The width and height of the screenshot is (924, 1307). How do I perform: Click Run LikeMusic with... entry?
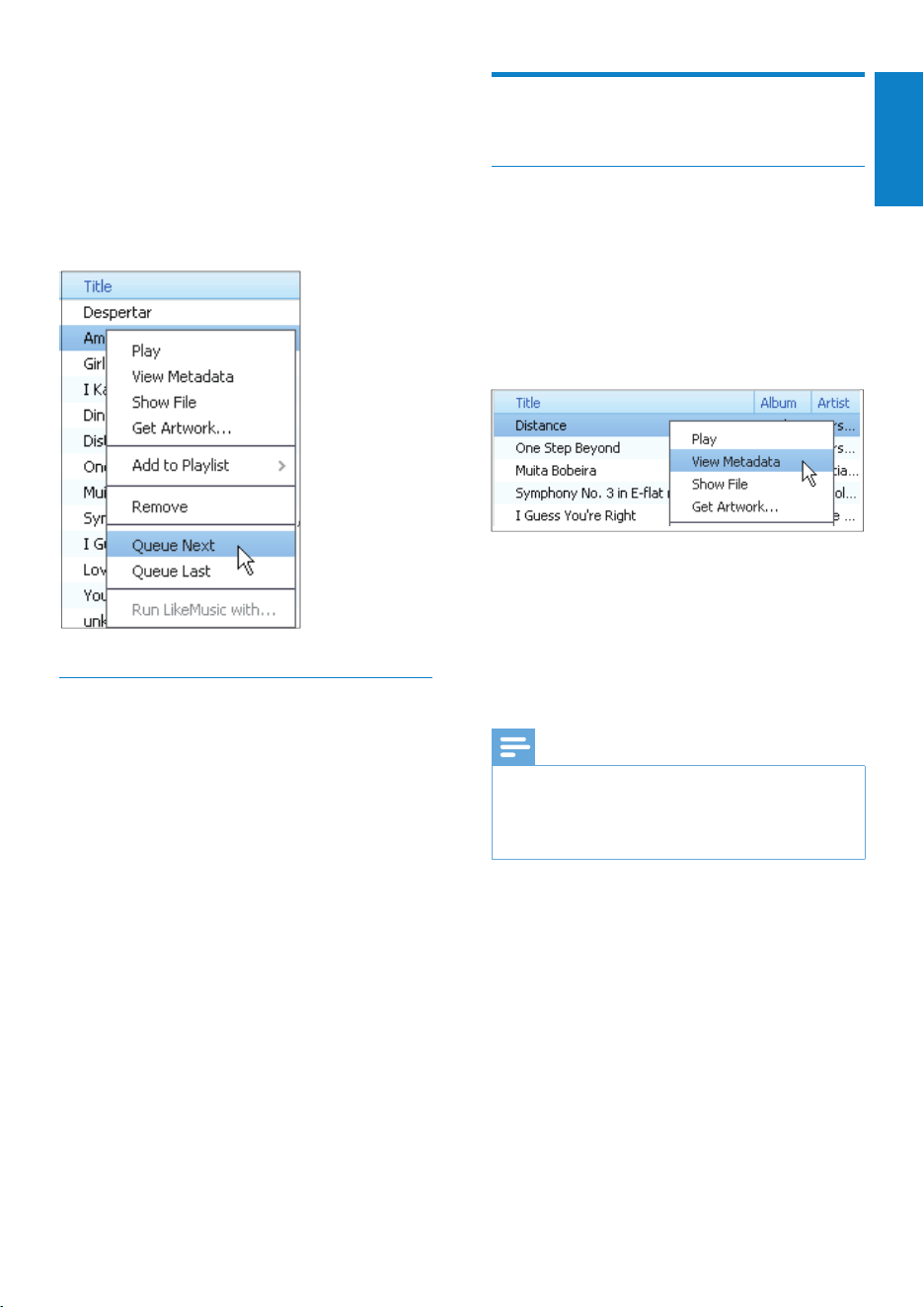coord(200,609)
